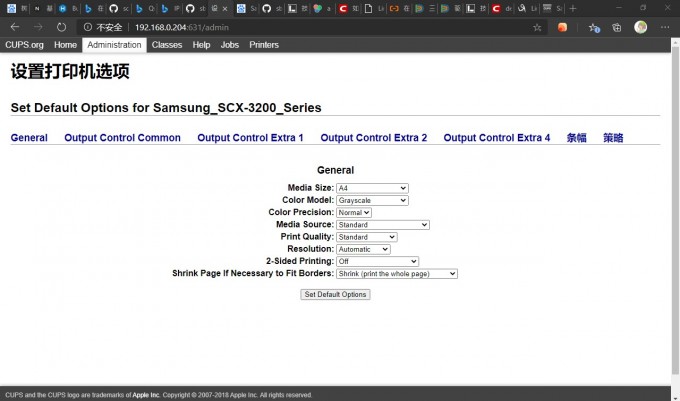Viewport: 680px width, 401px height.
Task: Jump to the Output Control Common section
Action: (x=122, y=138)
